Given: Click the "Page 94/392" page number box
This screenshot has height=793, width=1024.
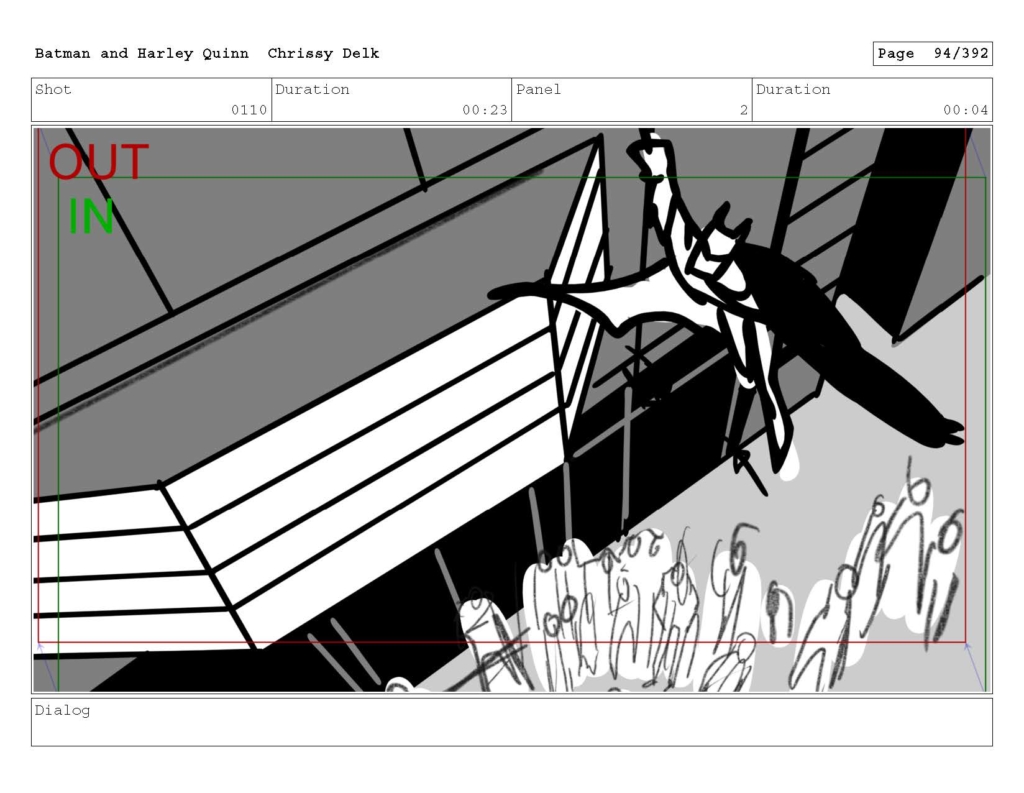Looking at the screenshot, I should coord(933,54).
